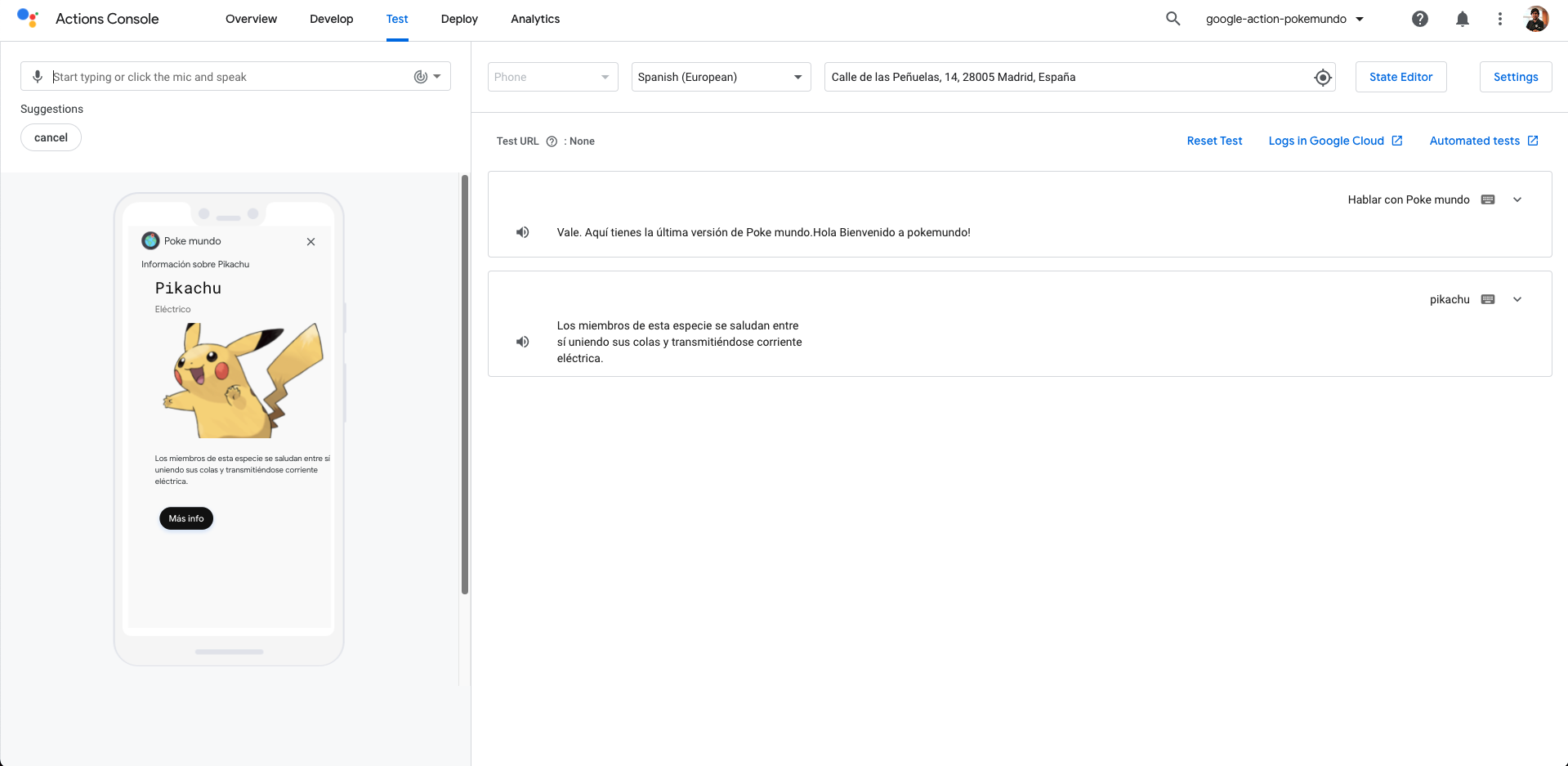Click the input type selector icon
Viewport: 1568px width, 766px height.
coord(421,77)
